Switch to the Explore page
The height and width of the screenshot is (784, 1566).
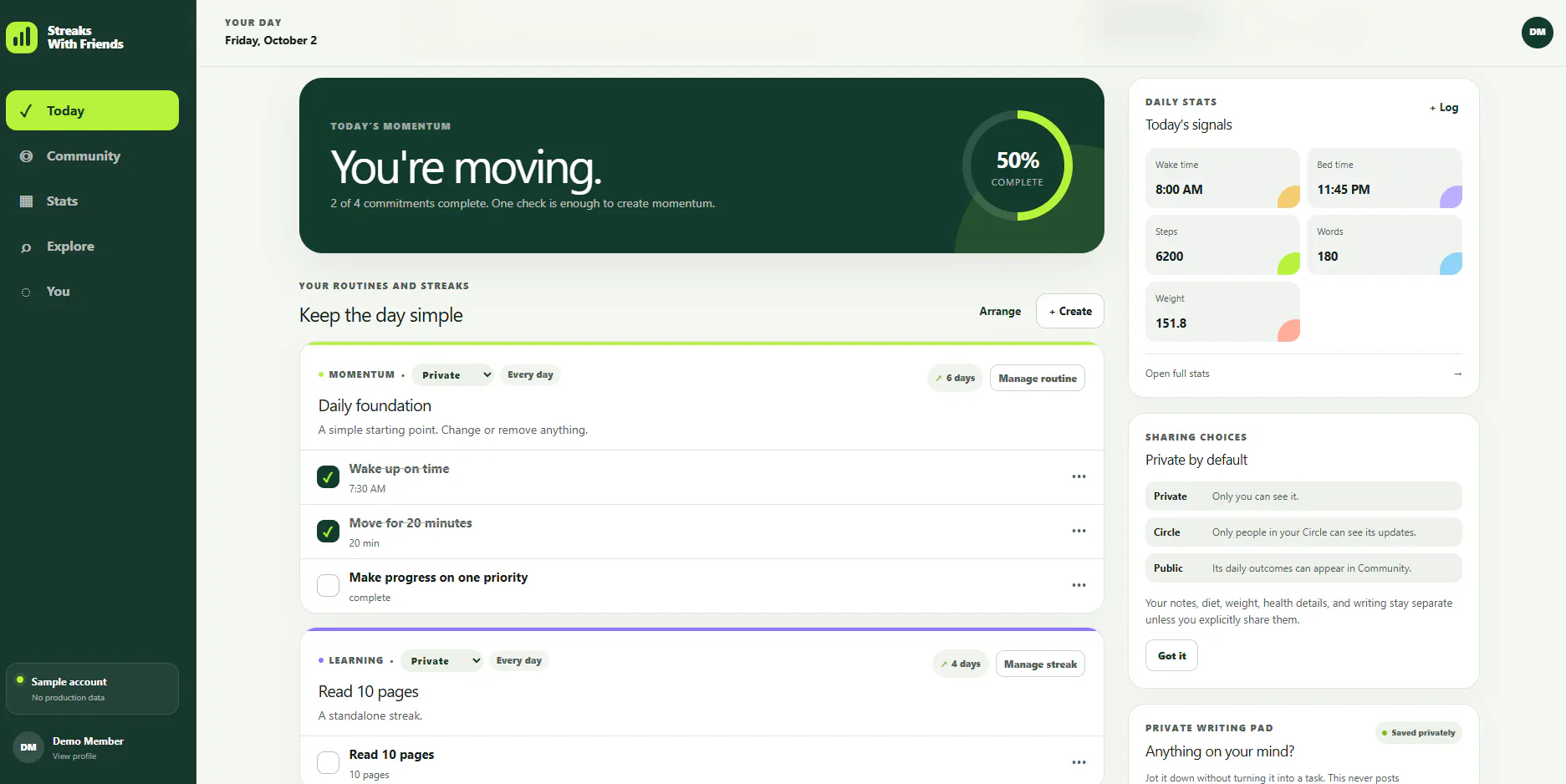click(x=92, y=247)
